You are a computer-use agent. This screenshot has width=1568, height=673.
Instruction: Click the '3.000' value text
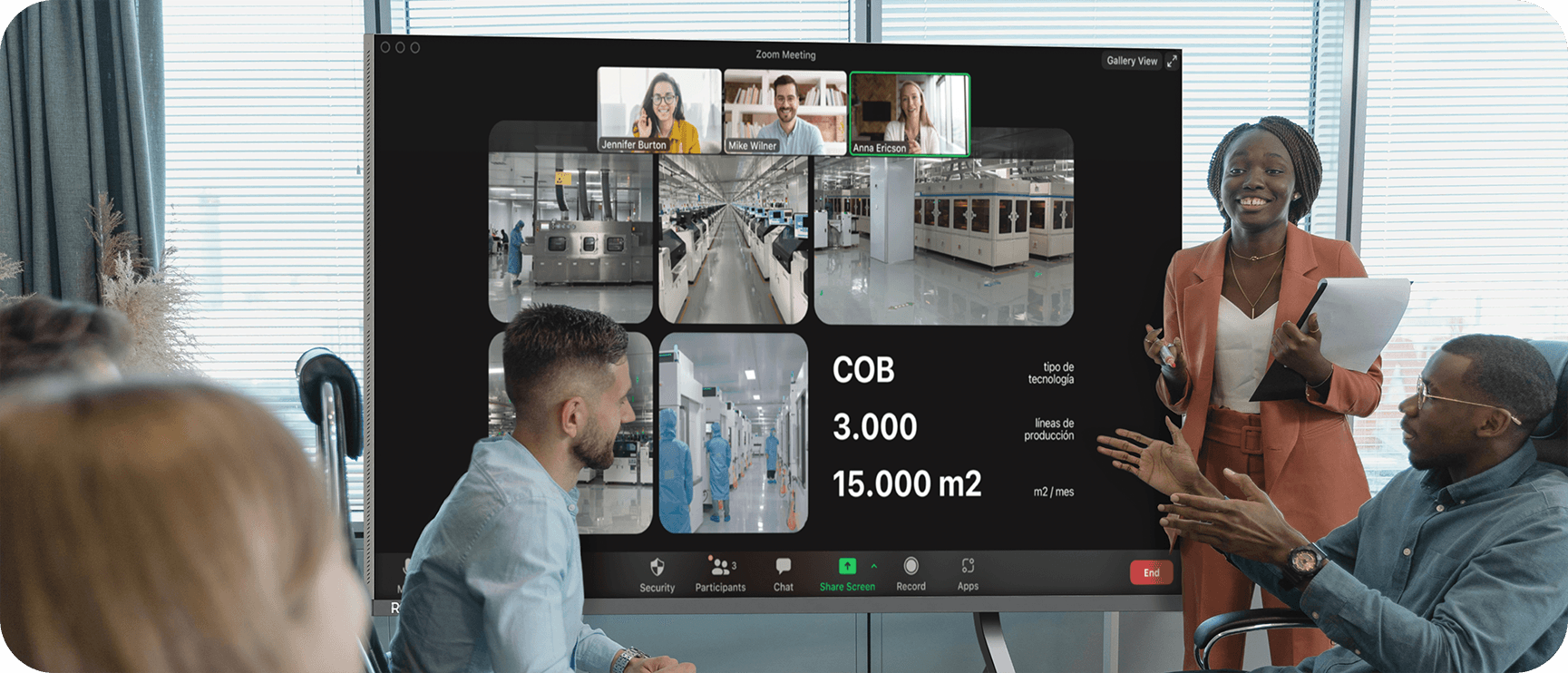click(875, 427)
